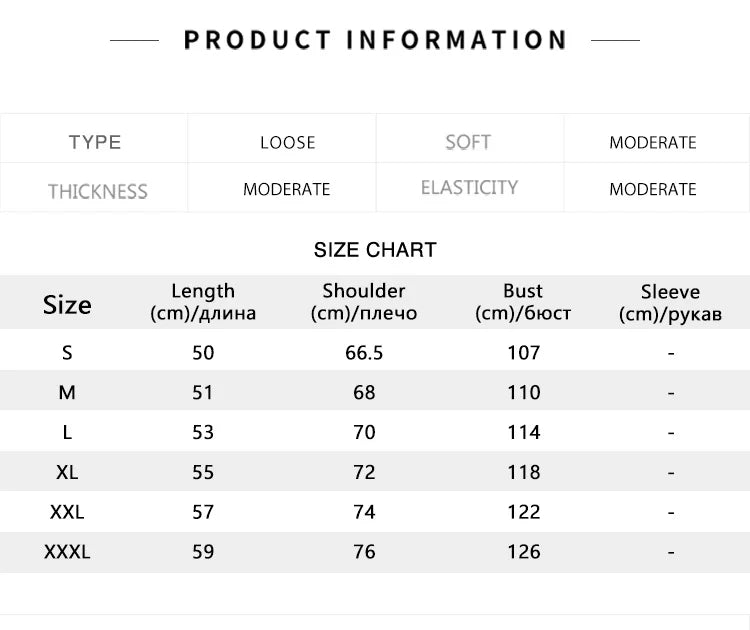Click the M size row label
The width and height of the screenshot is (750, 630).
(67, 393)
